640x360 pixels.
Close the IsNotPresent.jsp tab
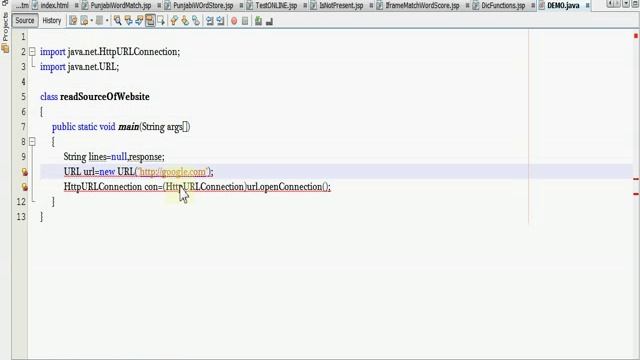click(371, 5)
